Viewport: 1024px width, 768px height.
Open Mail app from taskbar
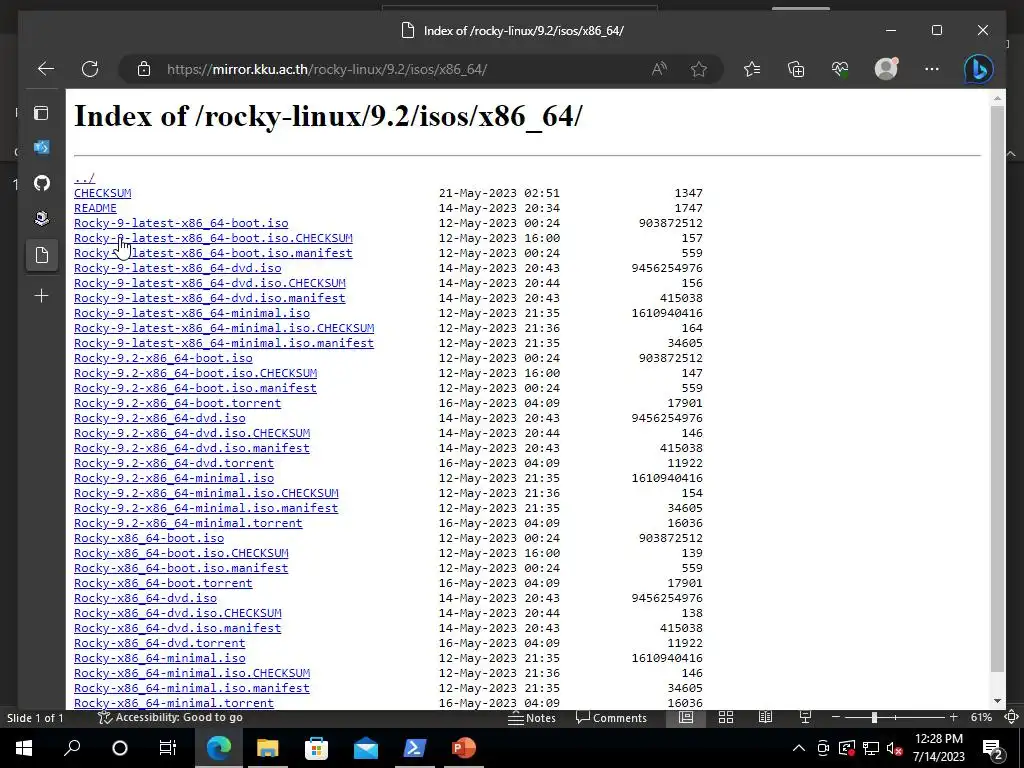[x=366, y=748]
